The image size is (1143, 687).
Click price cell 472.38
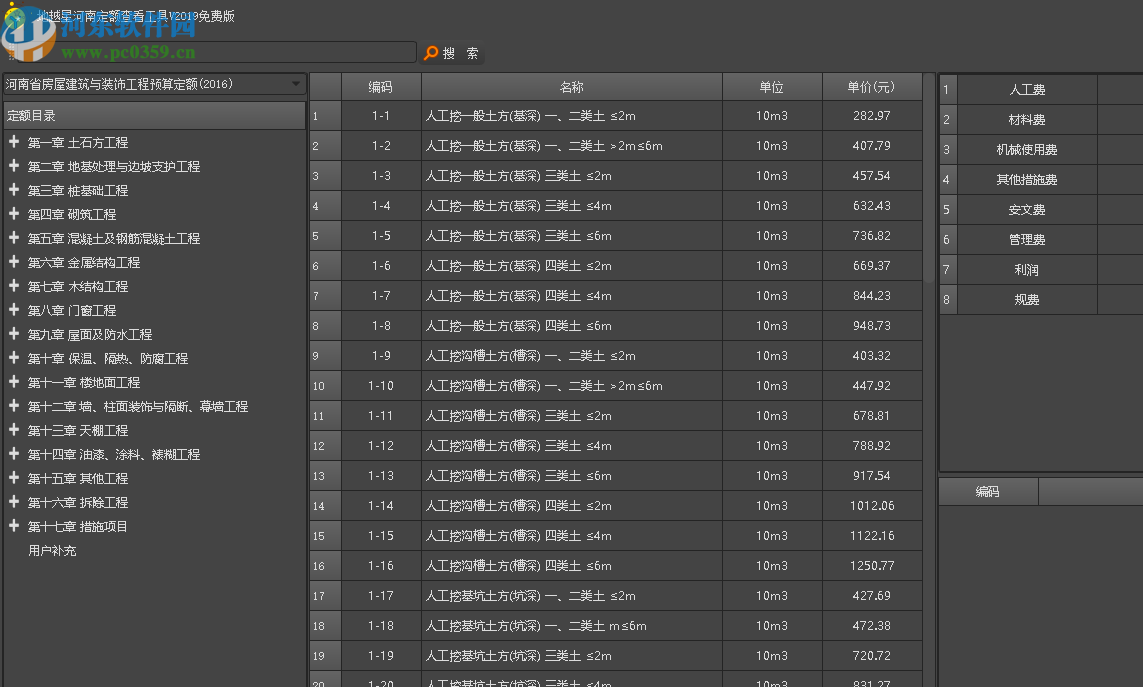click(x=872, y=626)
